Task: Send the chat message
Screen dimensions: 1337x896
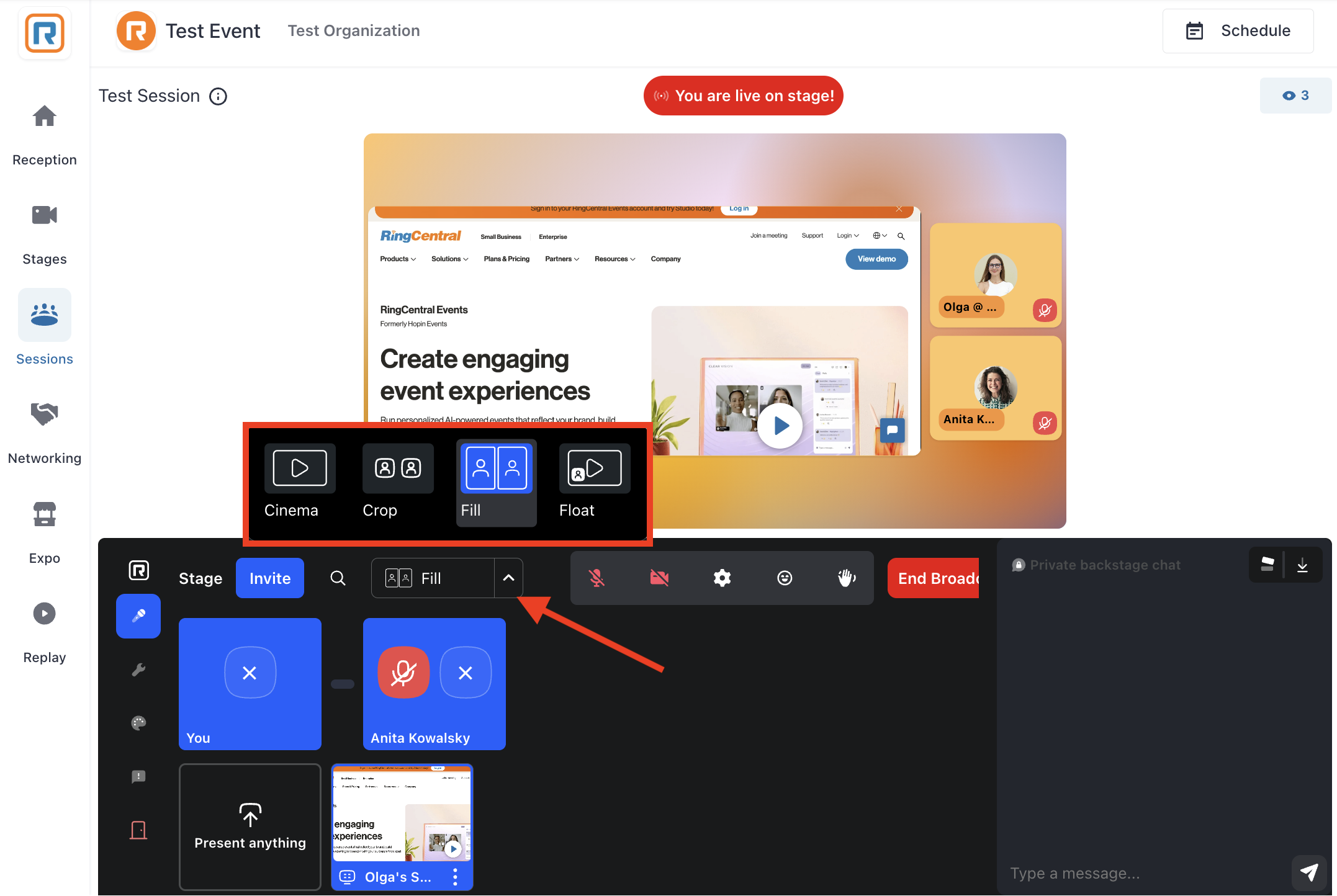Action: click(x=1309, y=873)
